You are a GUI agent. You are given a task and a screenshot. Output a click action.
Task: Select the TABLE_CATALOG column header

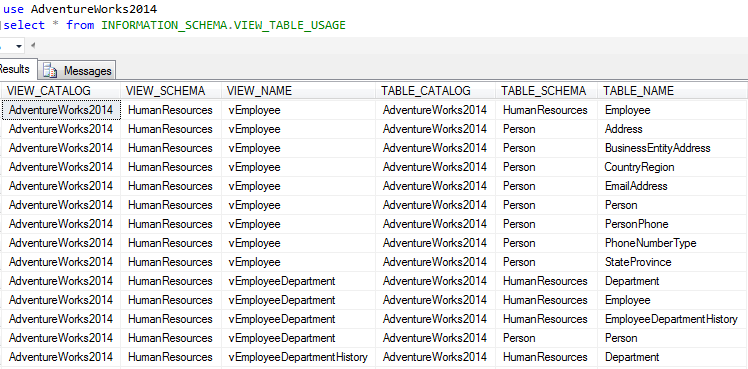click(x=436, y=91)
